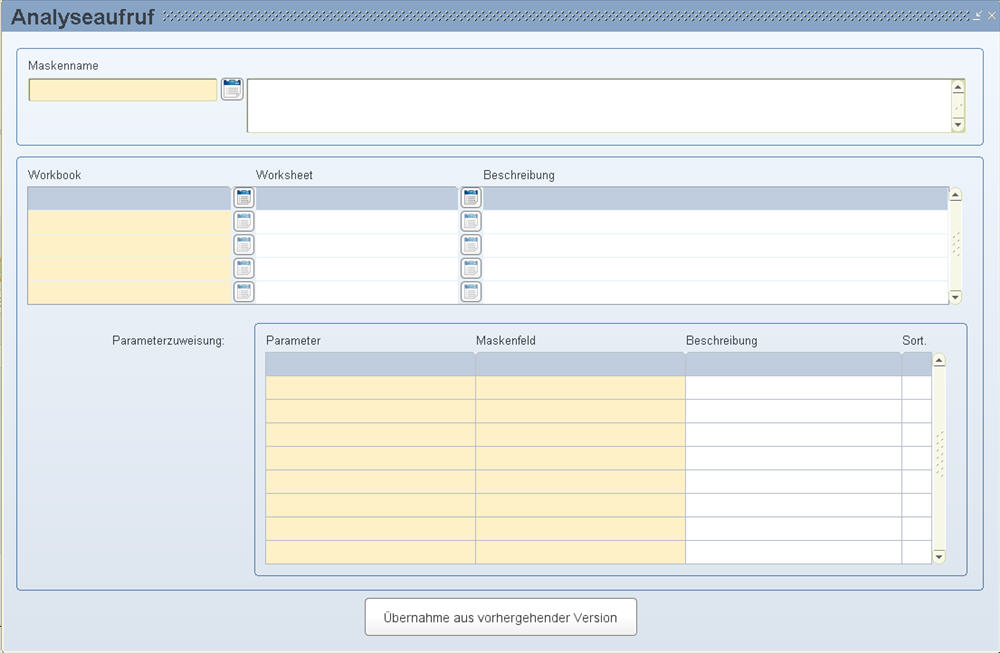Open Worksheet lookup icon in third row
The width and height of the screenshot is (1000, 653).
[x=471, y=245]
